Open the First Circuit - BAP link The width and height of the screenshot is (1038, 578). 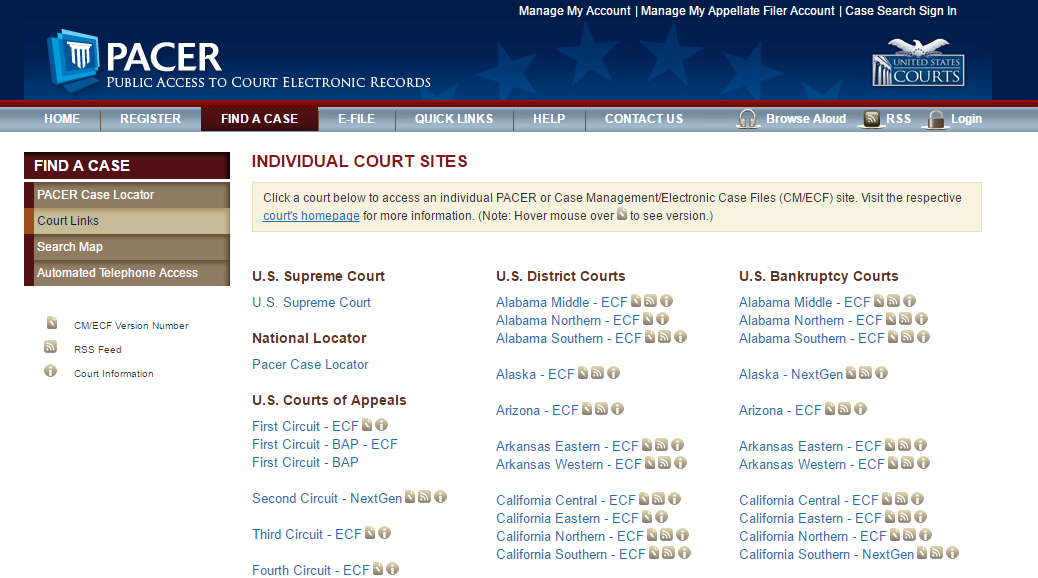(305, 462)
